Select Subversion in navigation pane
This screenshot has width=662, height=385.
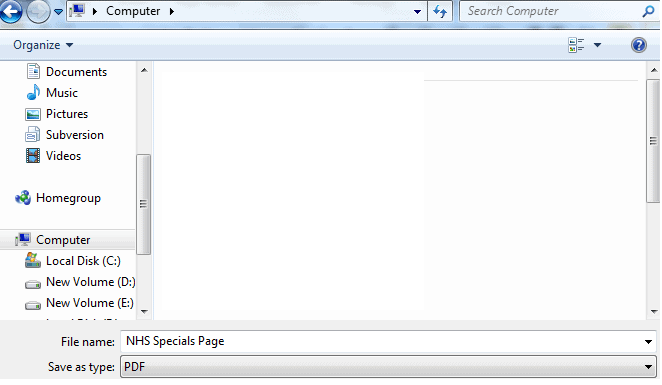click(75, 135)
